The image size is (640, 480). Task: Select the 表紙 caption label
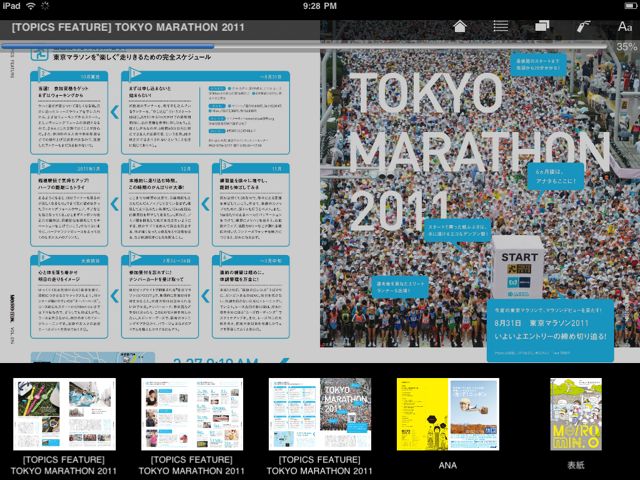576,465
